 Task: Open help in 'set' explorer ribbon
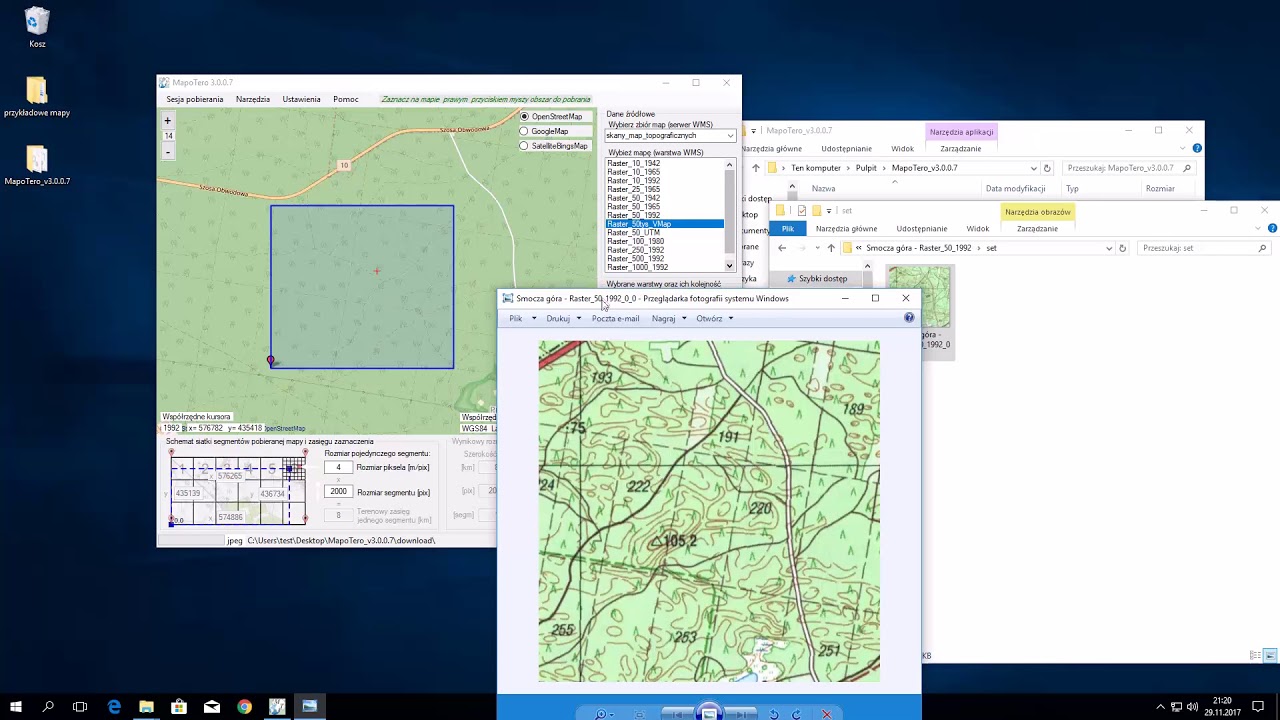(1272, 229)
